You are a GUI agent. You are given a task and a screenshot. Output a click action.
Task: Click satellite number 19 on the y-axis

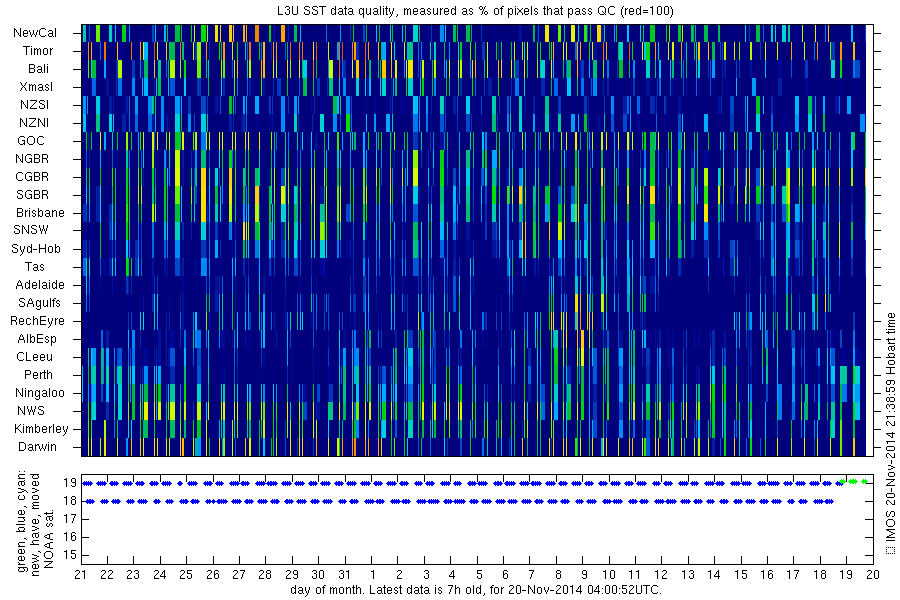(x=70, y=483)
